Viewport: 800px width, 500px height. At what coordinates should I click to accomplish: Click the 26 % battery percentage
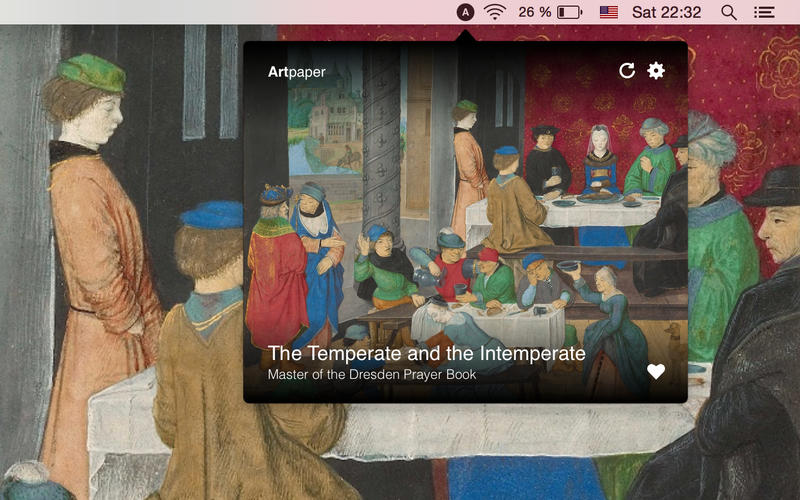click(535, 12)
